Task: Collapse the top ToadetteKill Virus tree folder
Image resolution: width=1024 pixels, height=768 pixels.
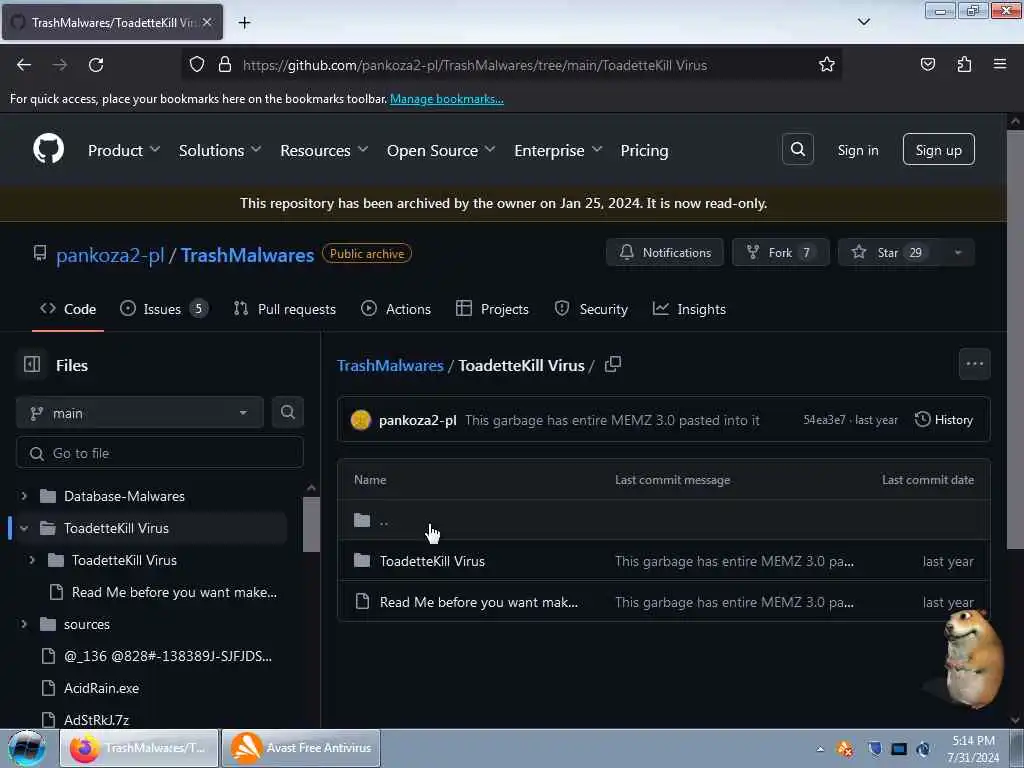Action: (x=24, y=528)
